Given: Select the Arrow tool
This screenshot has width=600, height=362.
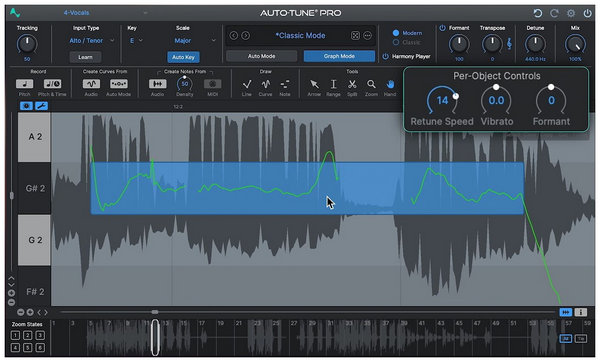Looking at the screenshot, I should [x=314, y=84].
